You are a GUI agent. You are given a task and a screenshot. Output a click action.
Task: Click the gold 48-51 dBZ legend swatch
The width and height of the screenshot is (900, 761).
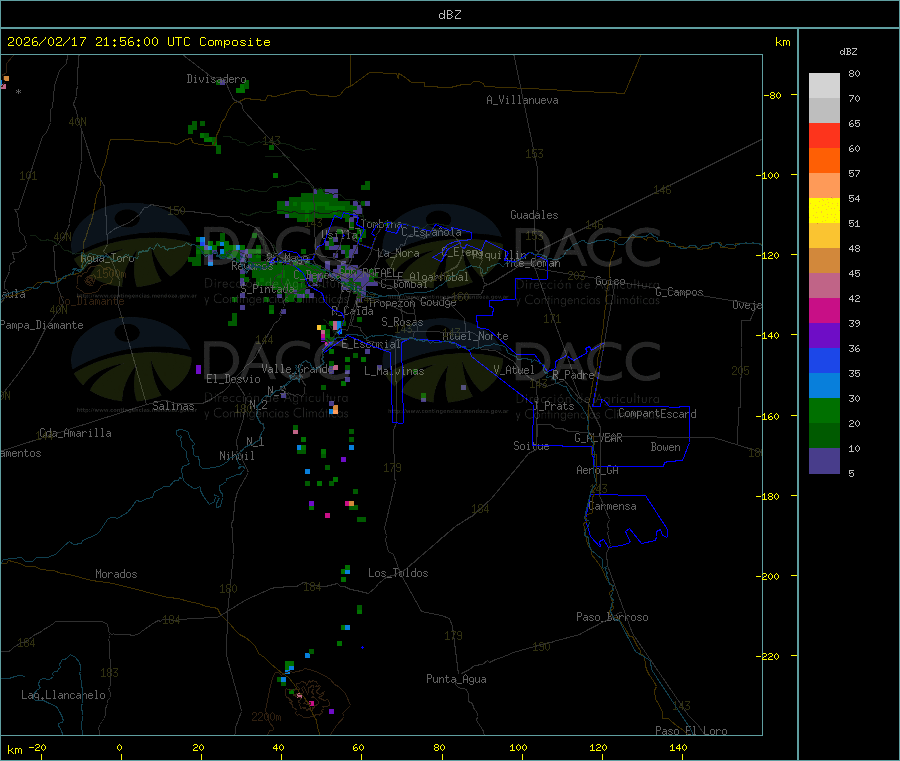pyautogui.click(x=824, y=236)
